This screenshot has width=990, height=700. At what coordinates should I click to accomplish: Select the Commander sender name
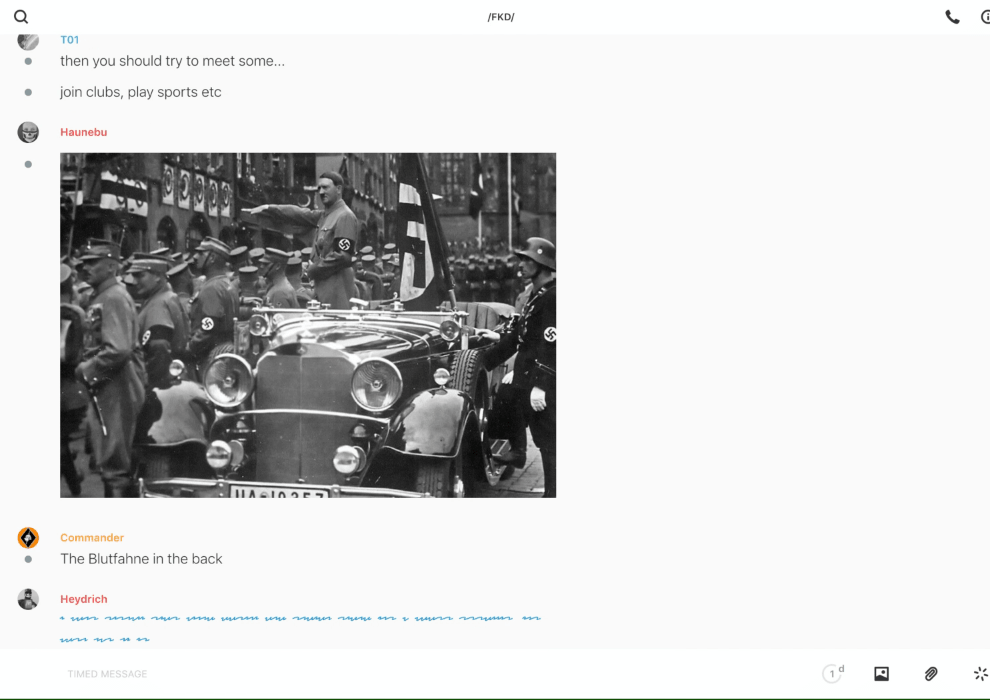92,538
